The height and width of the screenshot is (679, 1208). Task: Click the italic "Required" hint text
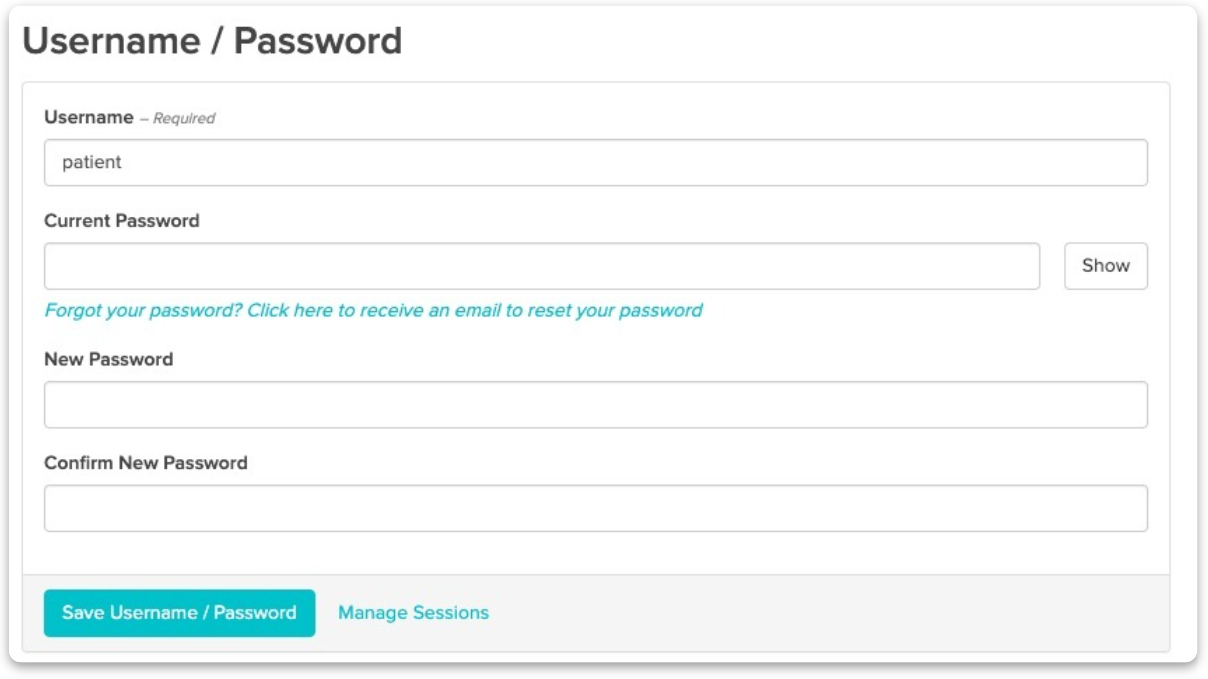pos(184,118)
